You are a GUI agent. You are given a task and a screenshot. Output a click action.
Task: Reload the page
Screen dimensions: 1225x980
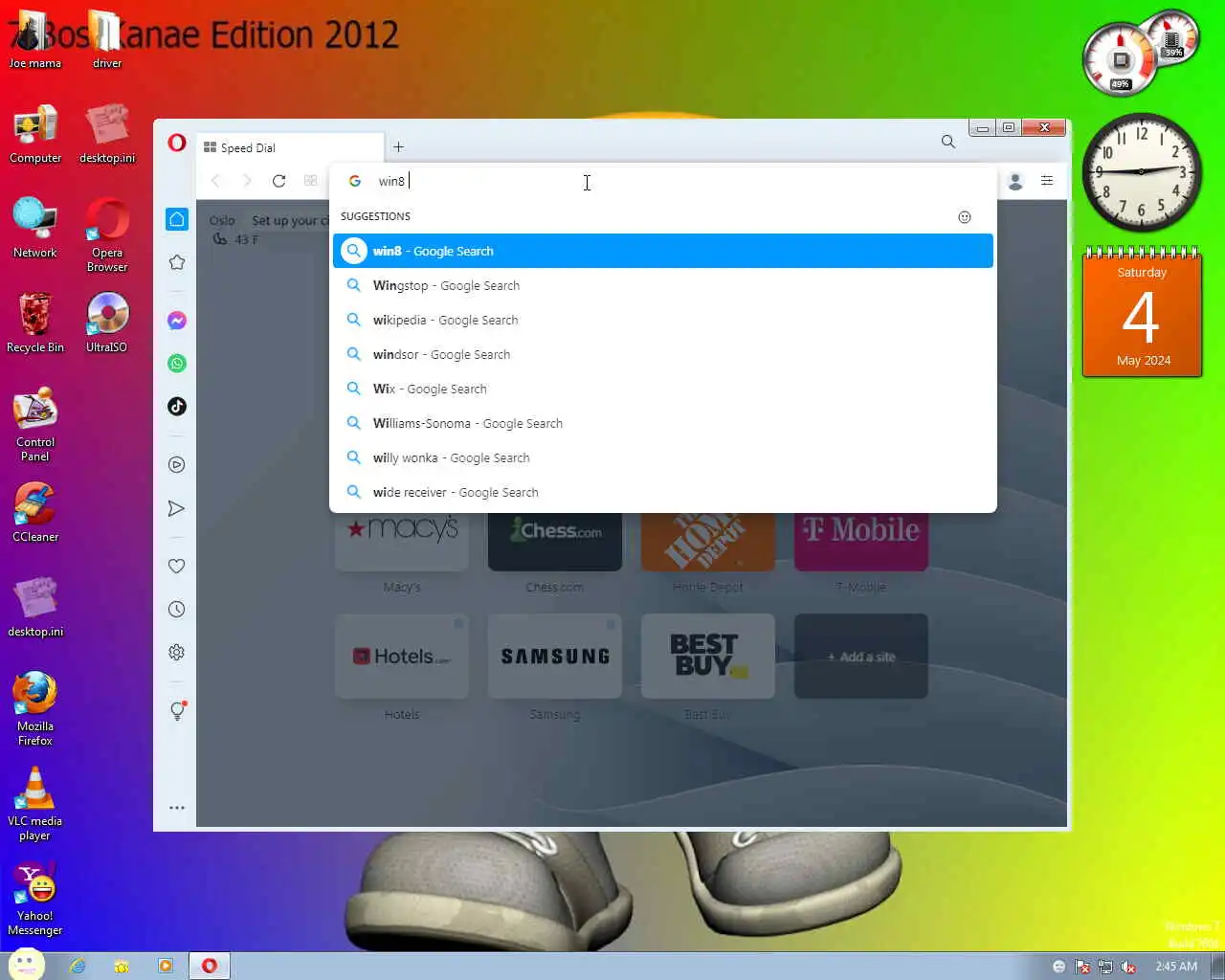(x=278, y=181)
